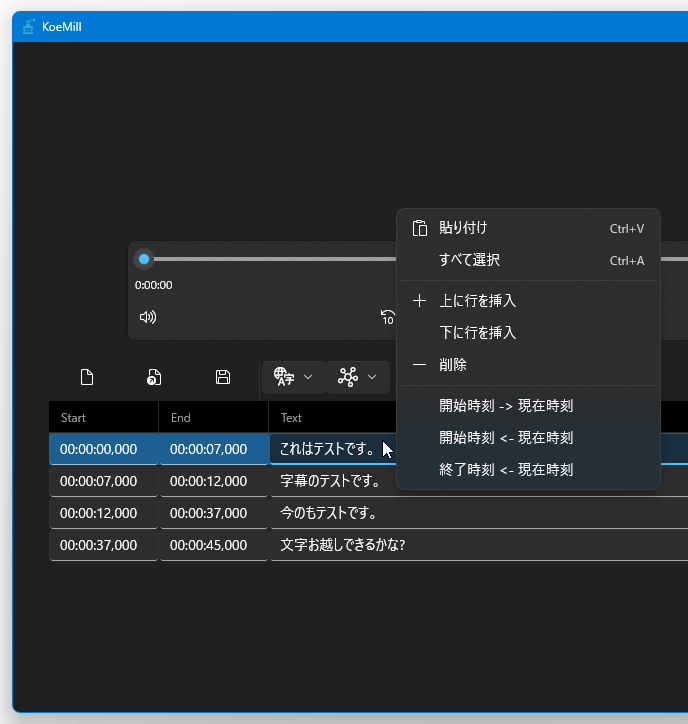The image size is (688, 724).
Task: Mute audio with the volume icon
Action: [148, 317]
